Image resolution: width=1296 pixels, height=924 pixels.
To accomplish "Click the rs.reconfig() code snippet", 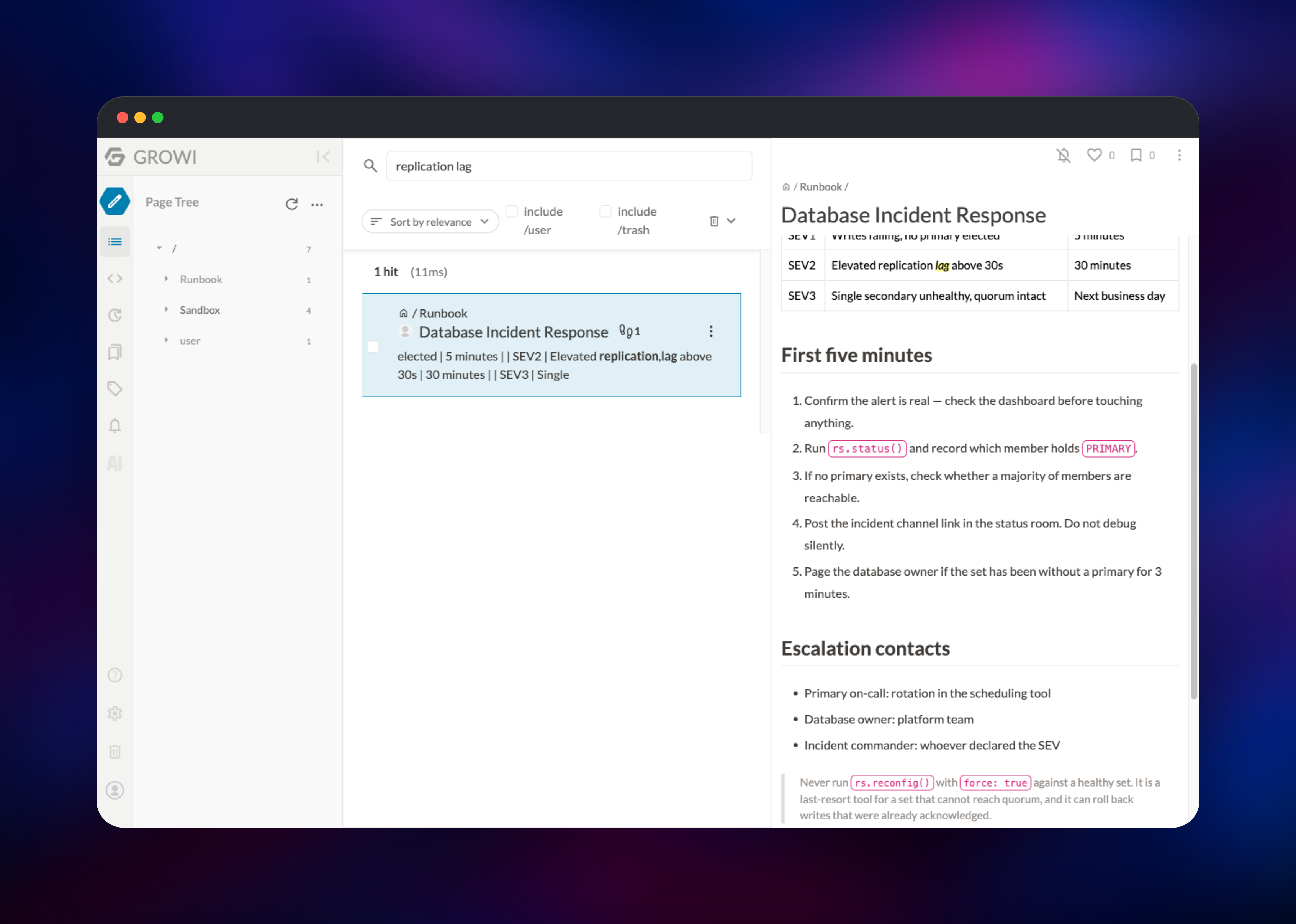I will coord(892,783).
